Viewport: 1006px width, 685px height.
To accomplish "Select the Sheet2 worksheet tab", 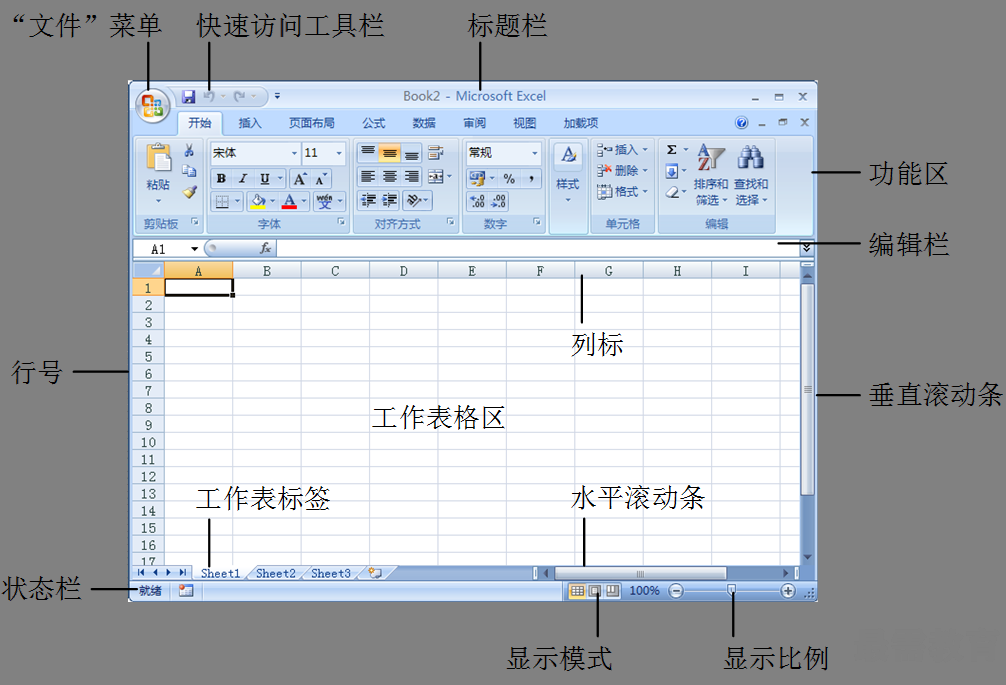I will coord(275,573).
